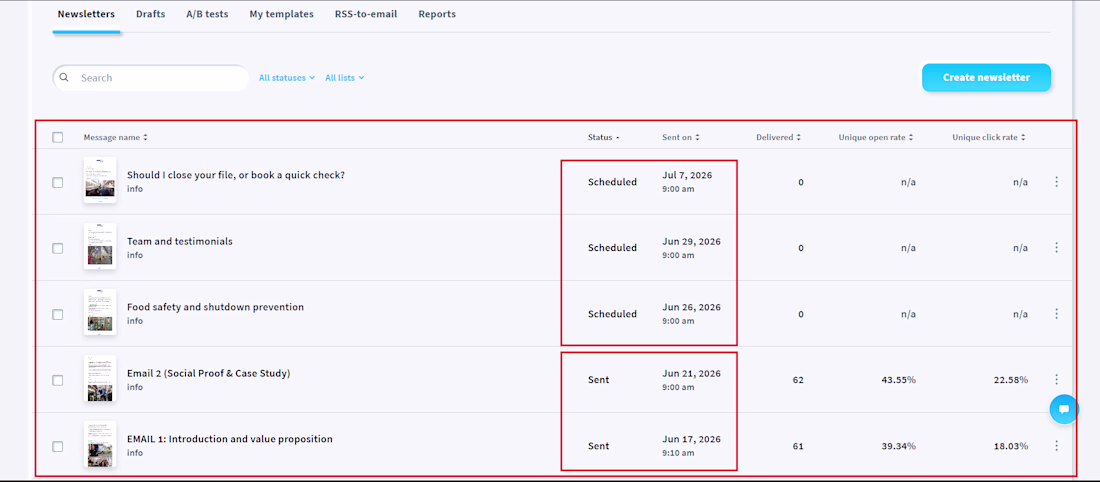Click the Create newsletter button
Image resolution: width=1100 pixels, height=482 pixels.
click(986, 78)
